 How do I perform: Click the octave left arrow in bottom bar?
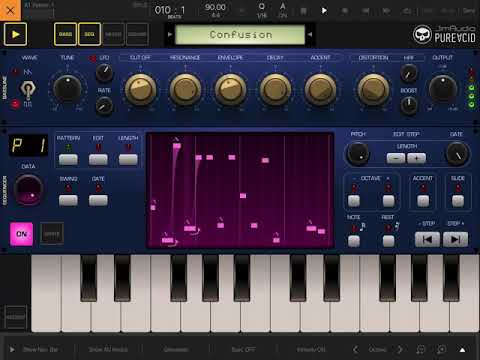pyautogui.click(x=356, y=349)
